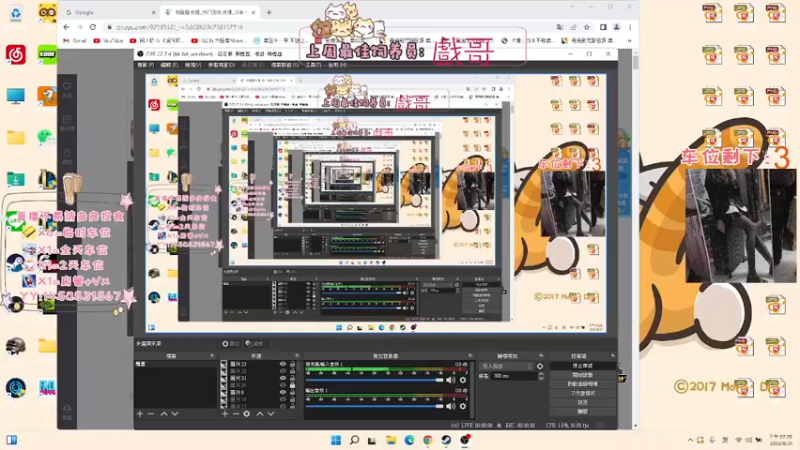Viewport: 800px width, 450px height.
Task: Click 停止串流 stop streaming button
Action: pyautogui.click(x=583, y=366)
